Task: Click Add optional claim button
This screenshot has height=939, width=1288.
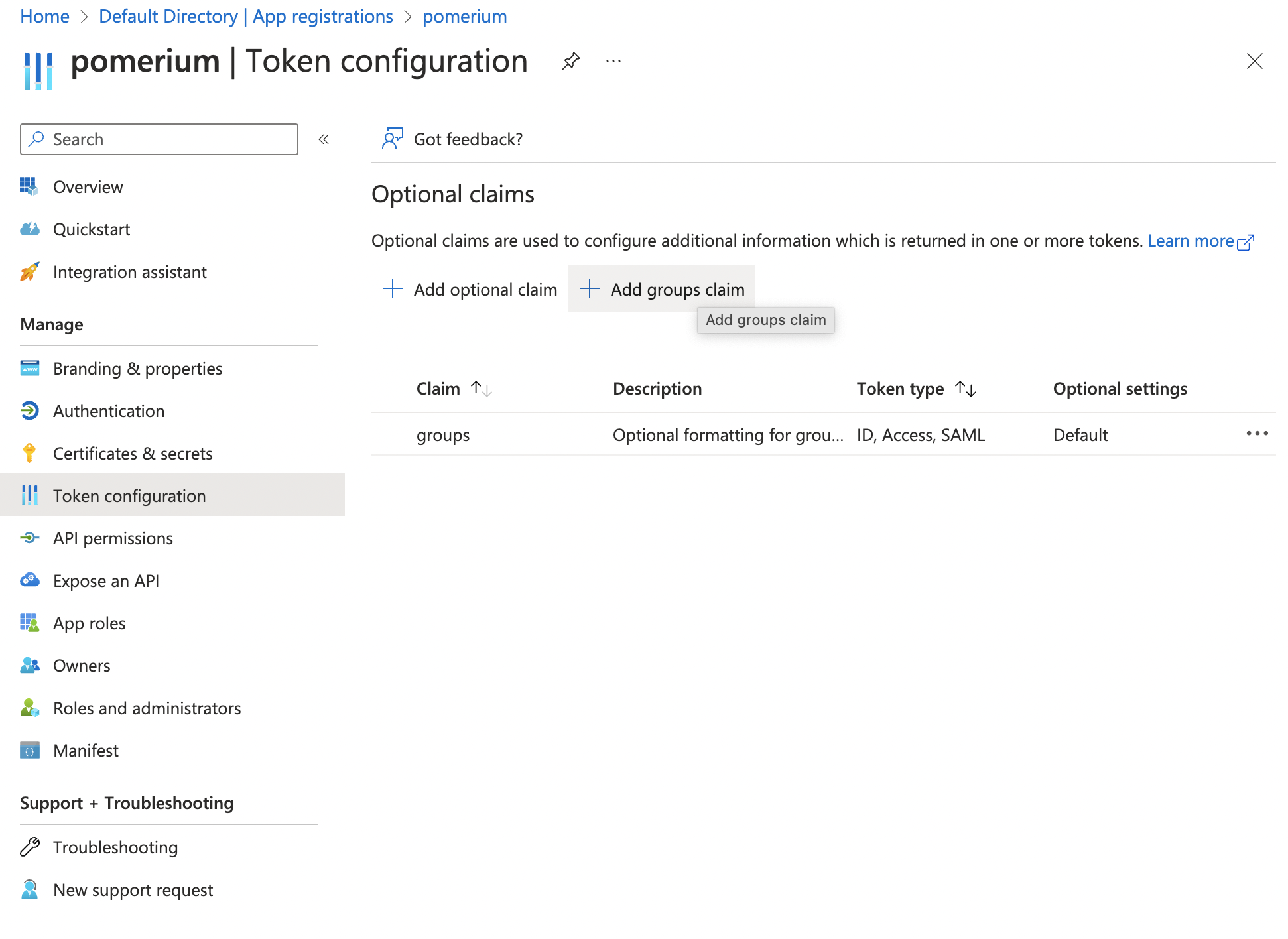Action: pos(470,289)
